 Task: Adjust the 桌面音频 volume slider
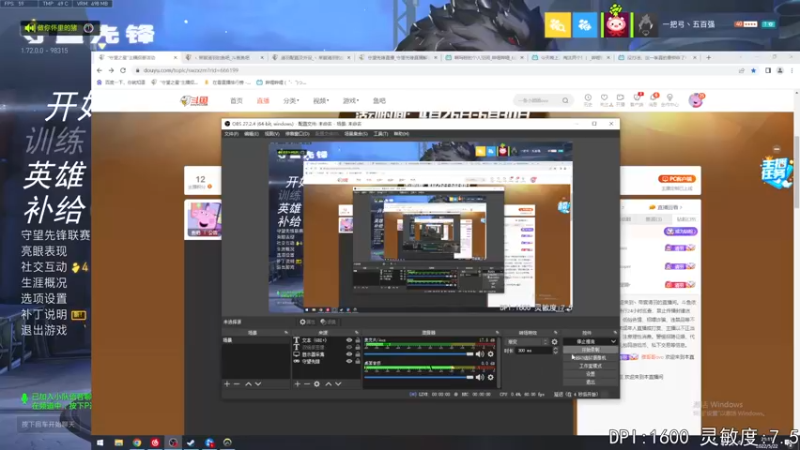click(x=419, y=377)
